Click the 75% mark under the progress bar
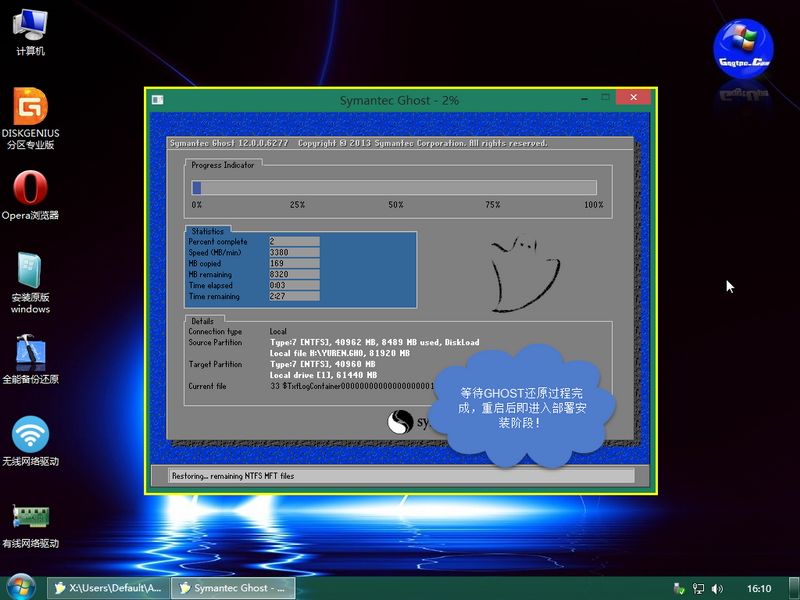 (x=493, y=205)
